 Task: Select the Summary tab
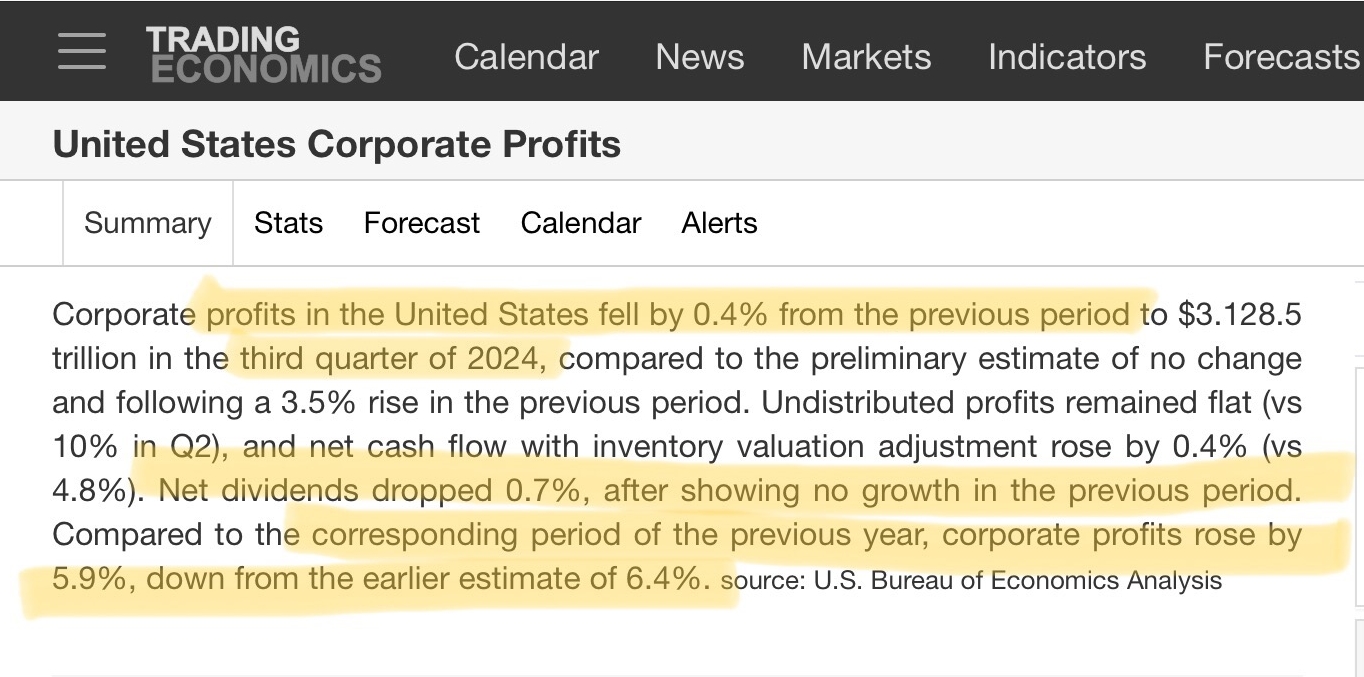click(148, 223)
